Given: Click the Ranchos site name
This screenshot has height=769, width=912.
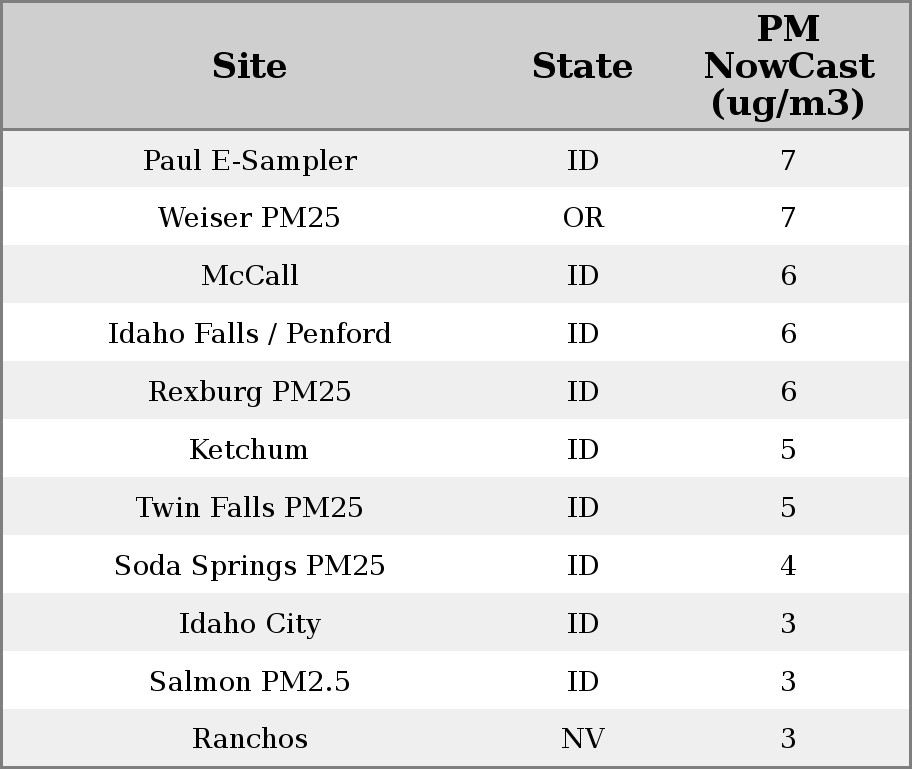Looking at the screenshot, I should (x=249, y=739).
